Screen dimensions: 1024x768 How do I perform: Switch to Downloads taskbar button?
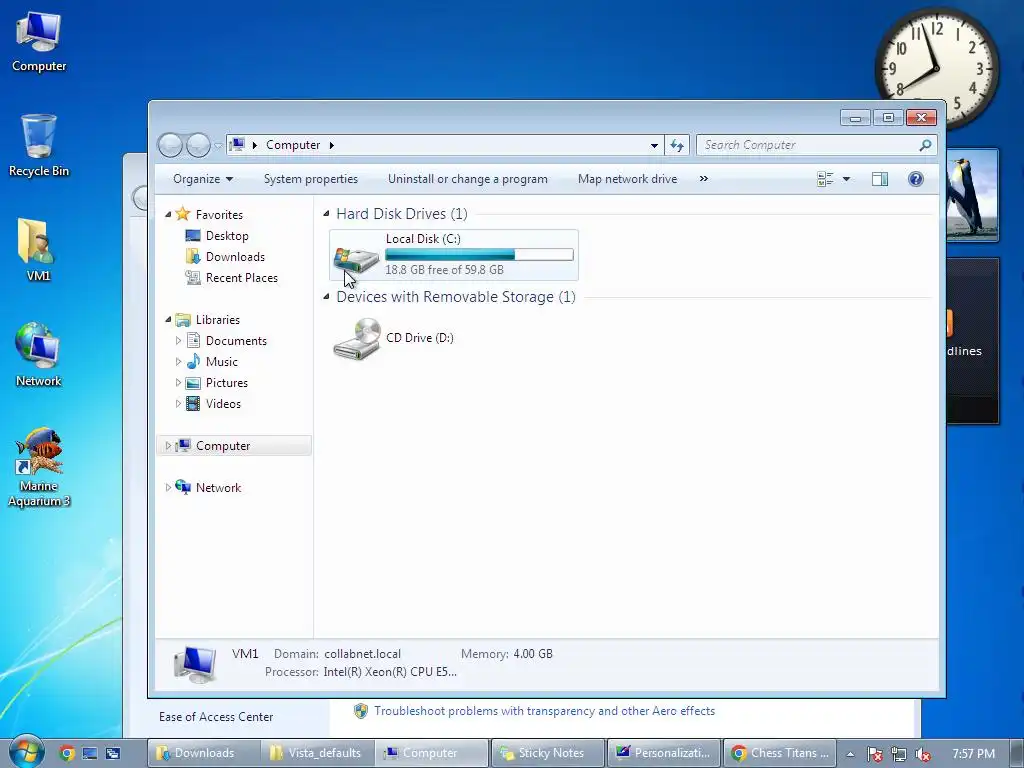pyautogui.click(x=204, y=753)
